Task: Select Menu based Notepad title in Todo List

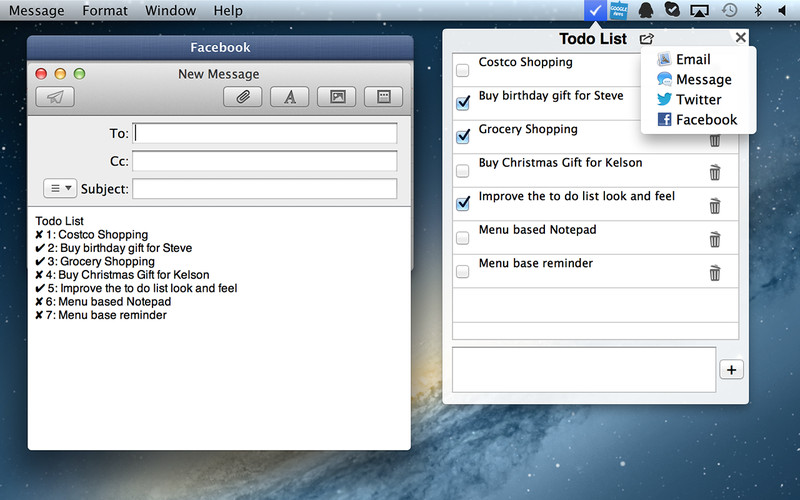Action: (x=537, y=230)
